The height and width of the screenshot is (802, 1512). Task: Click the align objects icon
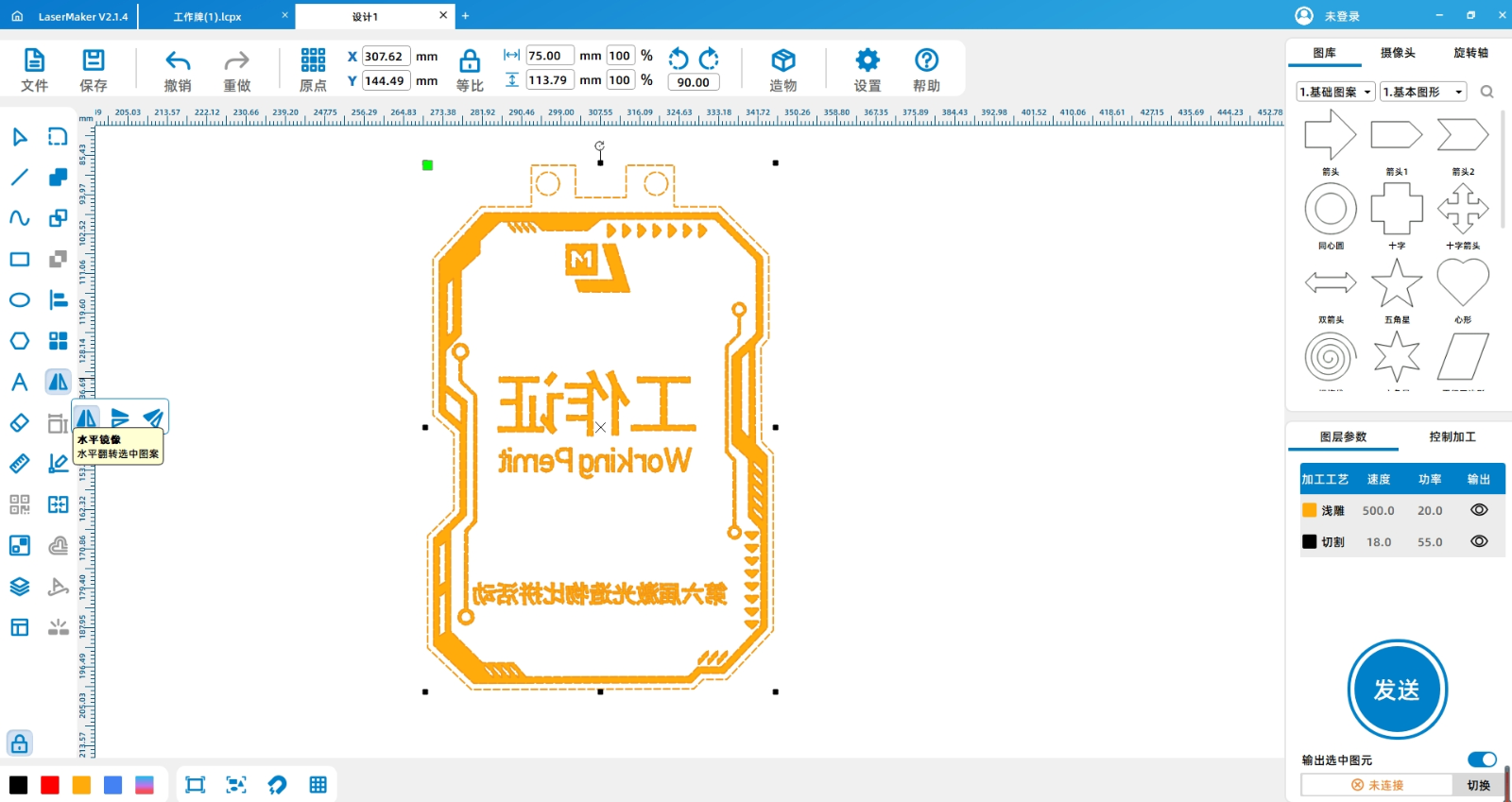pos(58,300)
